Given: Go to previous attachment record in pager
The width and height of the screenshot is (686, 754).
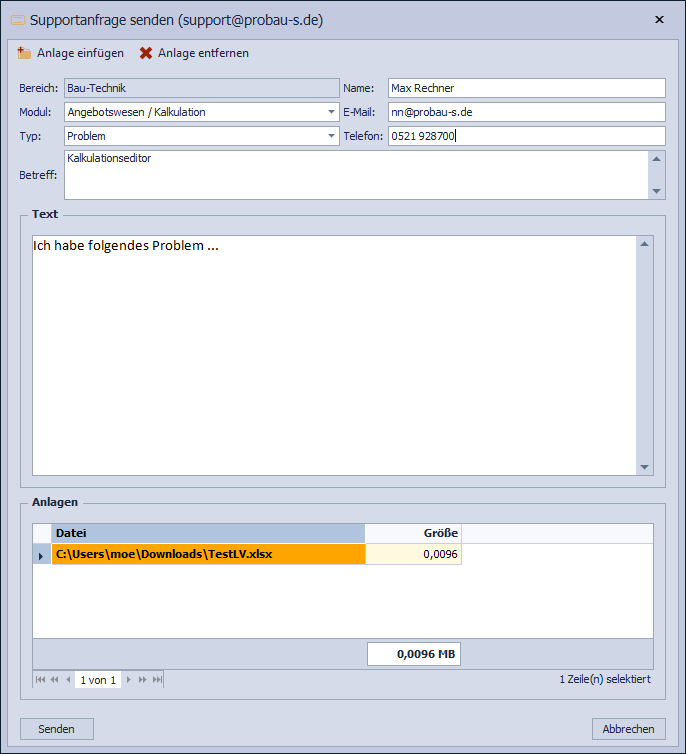Looking at the screenshot, I should (68, 680).
